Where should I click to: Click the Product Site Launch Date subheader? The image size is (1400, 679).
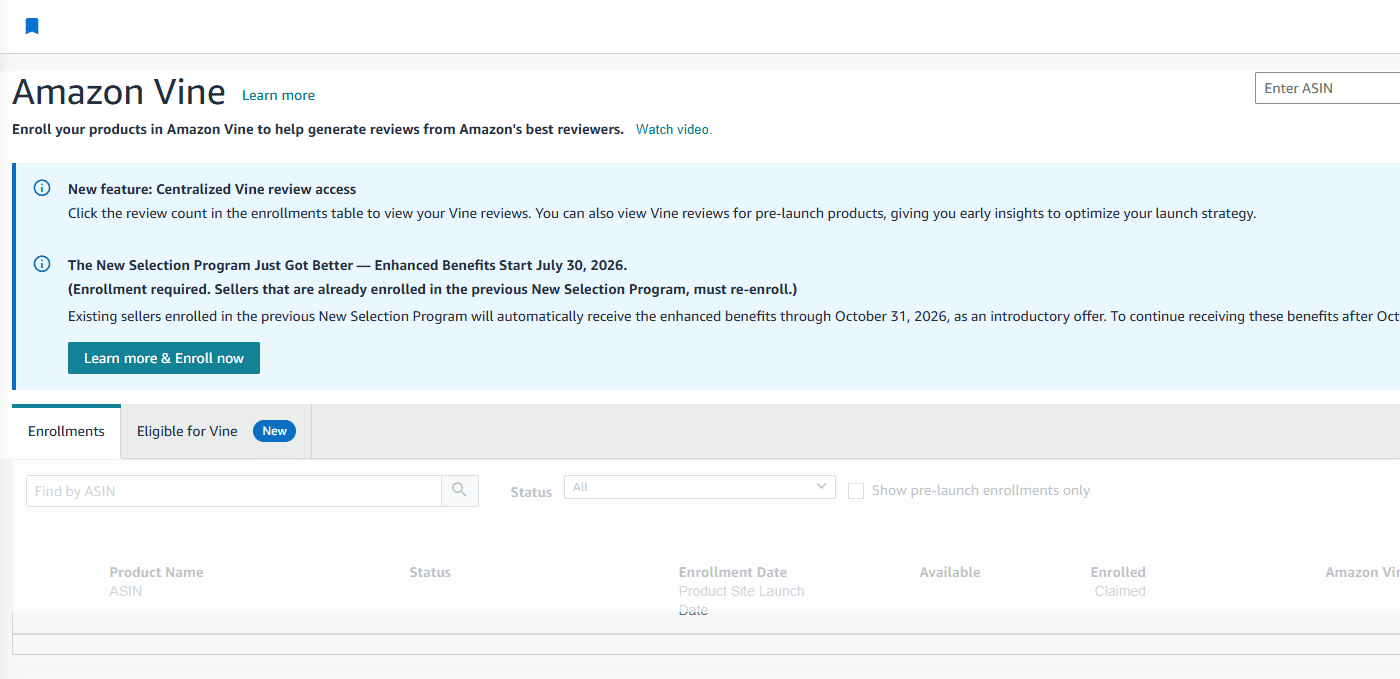[741, 600]
